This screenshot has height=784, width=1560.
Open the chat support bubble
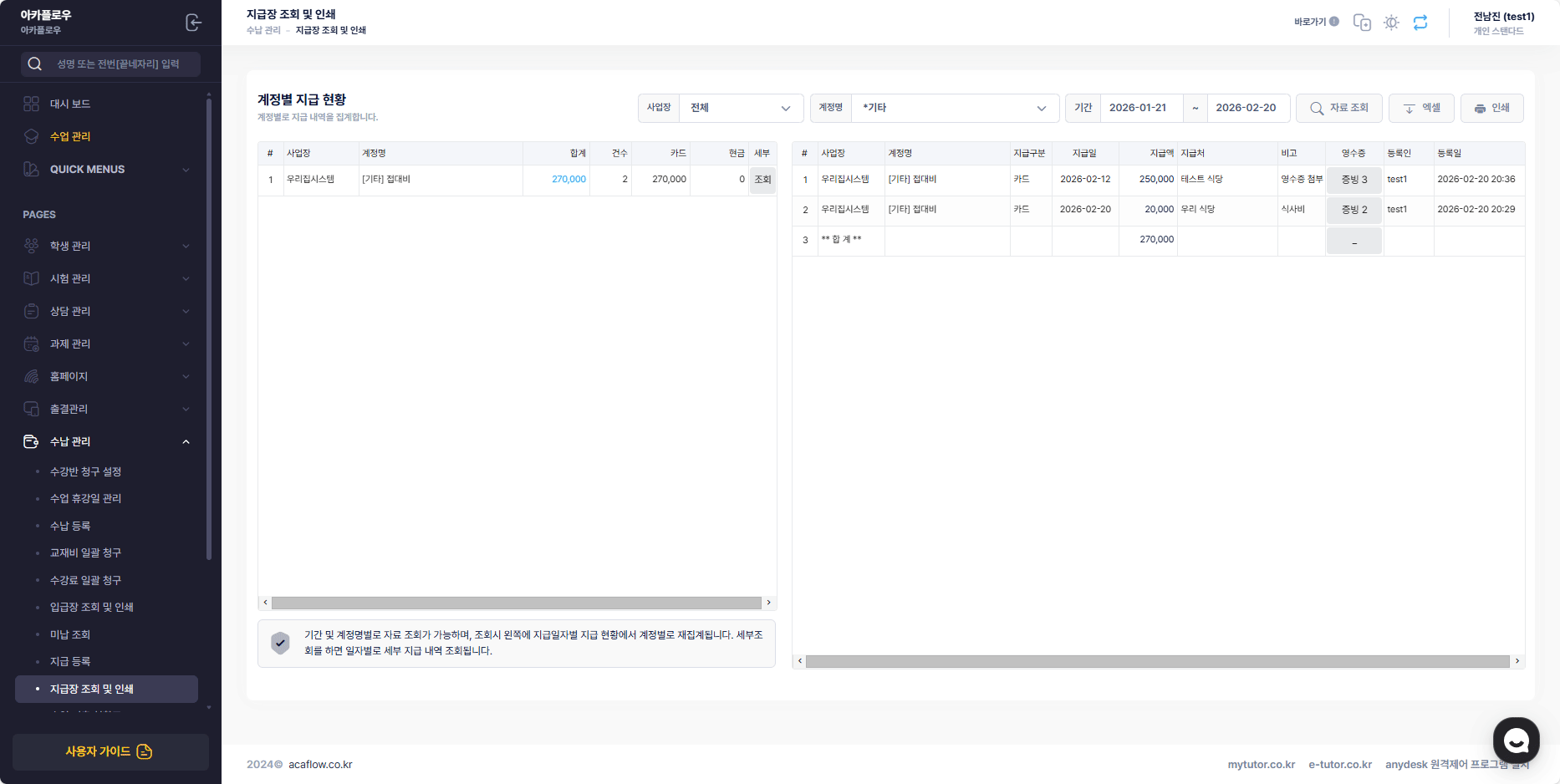1516,740
